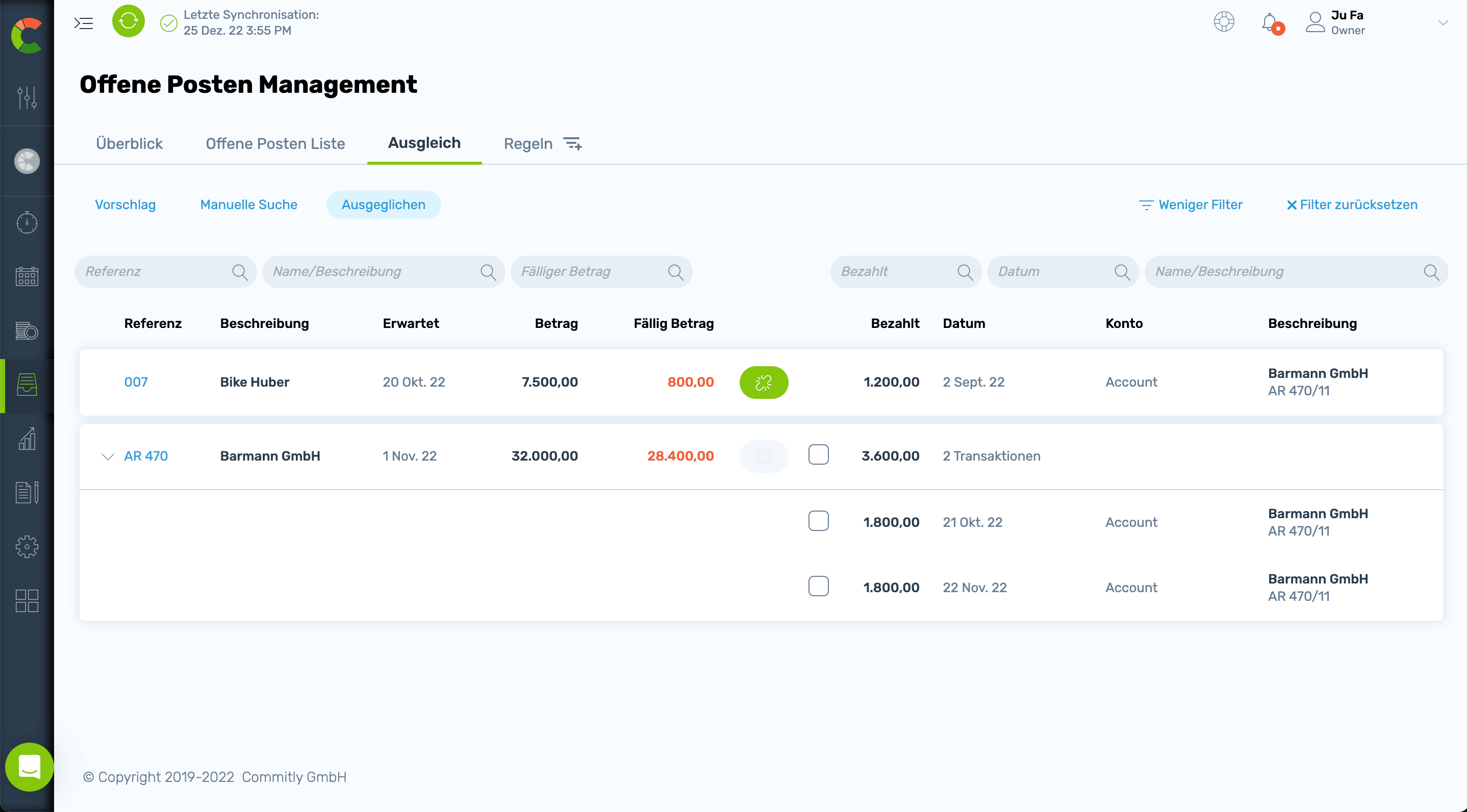Click the help lifebuoy icon
The height and width of the screenshot is (812, 1467).
tap(1224, 22)
